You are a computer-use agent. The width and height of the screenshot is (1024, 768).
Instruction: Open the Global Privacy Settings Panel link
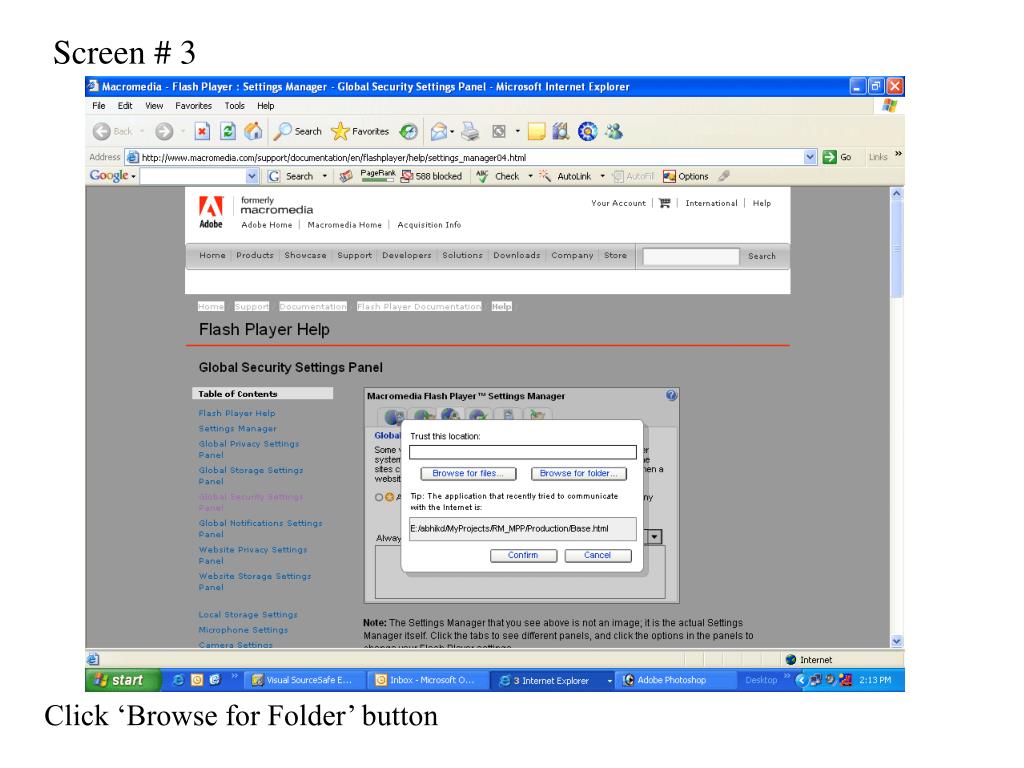[x=249, y=449]
